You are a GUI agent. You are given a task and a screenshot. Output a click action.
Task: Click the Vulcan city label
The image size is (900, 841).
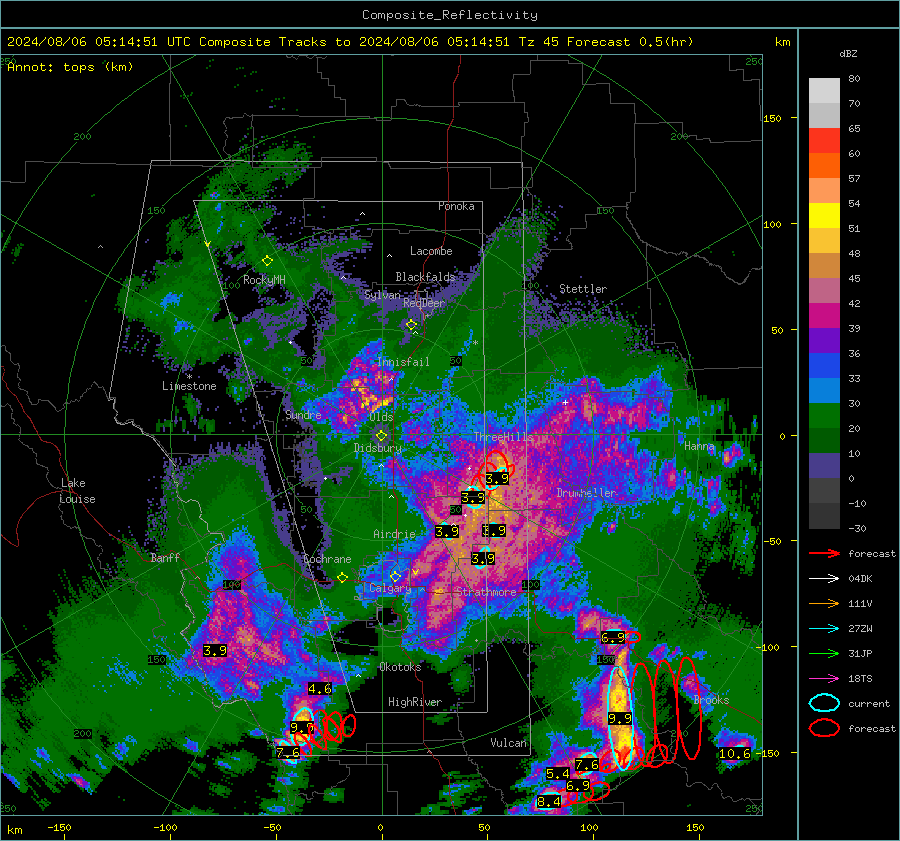[508, 743]
